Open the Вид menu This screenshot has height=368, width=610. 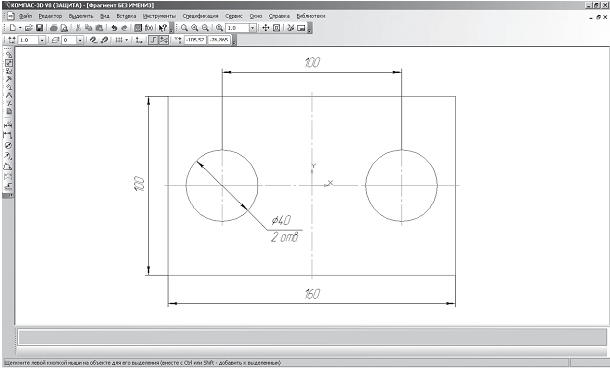pyautogui.click(x=105, y=16)
